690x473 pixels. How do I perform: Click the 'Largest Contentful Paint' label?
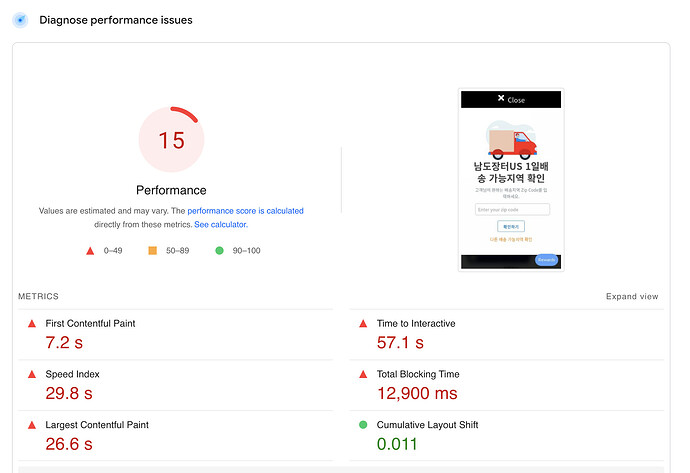pos(97,425)
